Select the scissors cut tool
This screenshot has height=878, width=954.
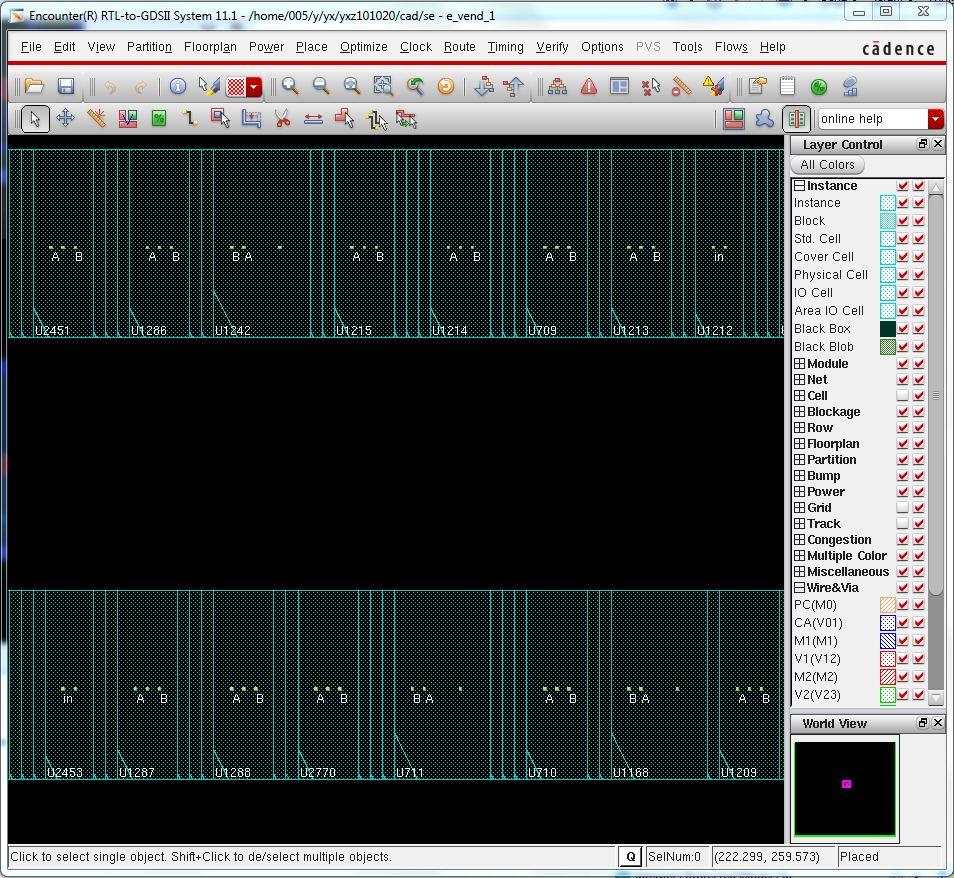[283, 119]
